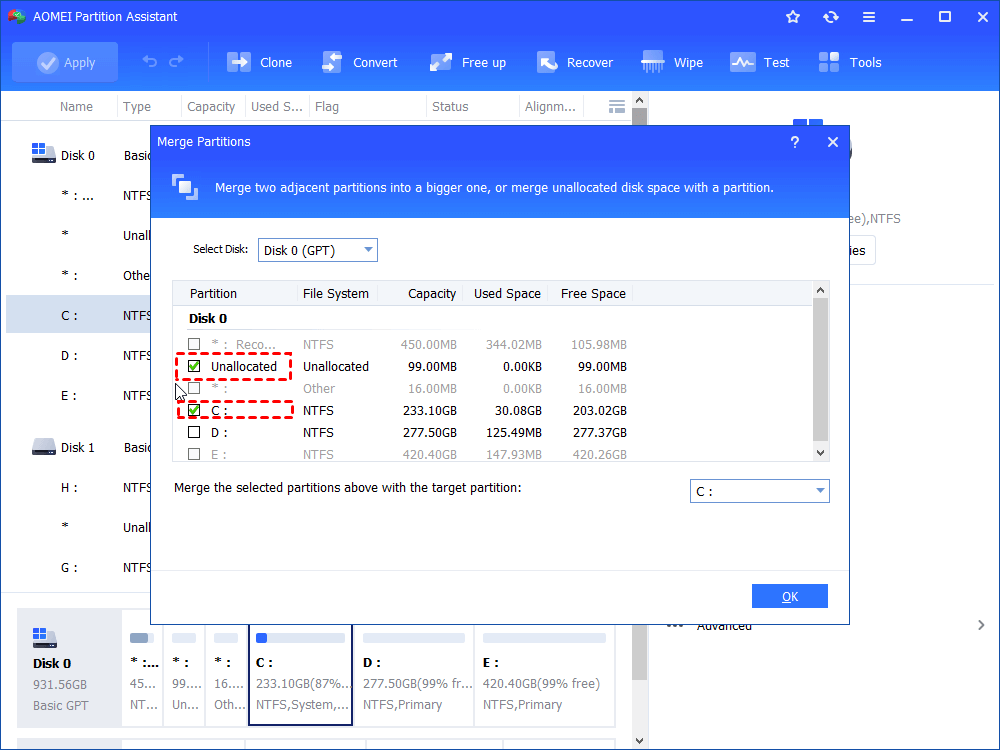The width and height of the screenshot is (1000, 750).
Task: Click the File System column header
Action: [x=336, y=293]
